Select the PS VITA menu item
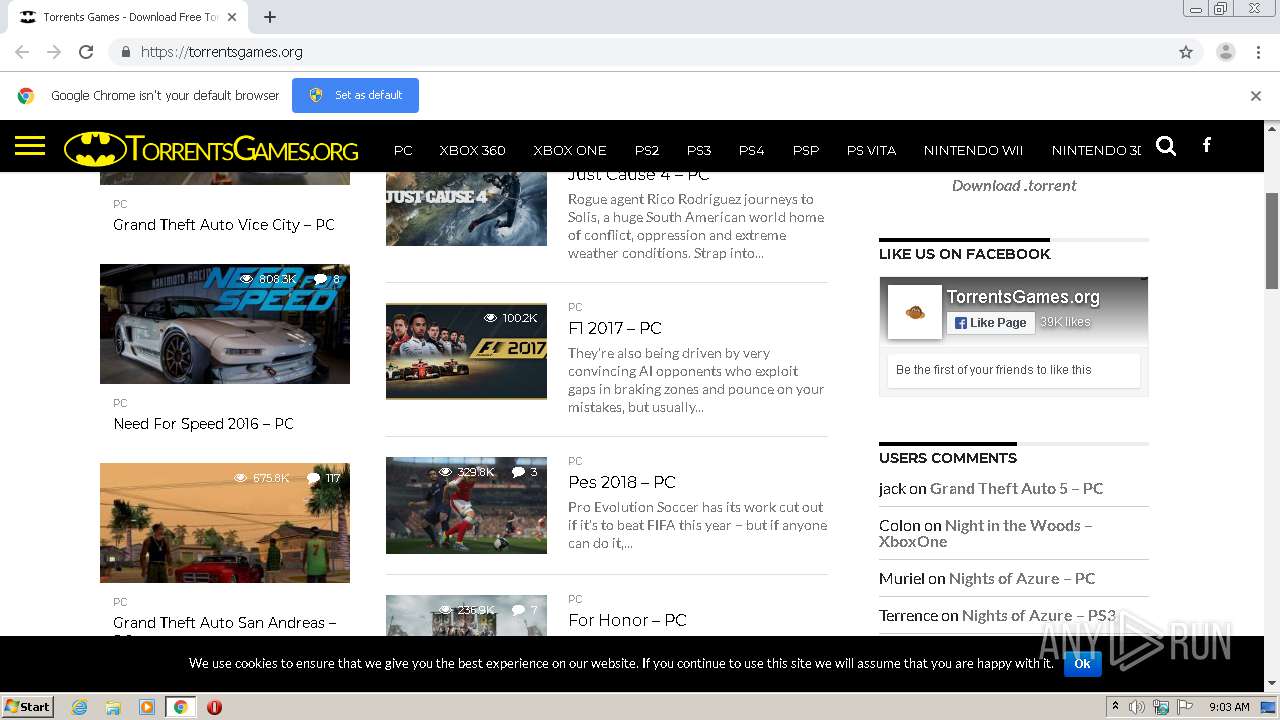 click(871, 150)
